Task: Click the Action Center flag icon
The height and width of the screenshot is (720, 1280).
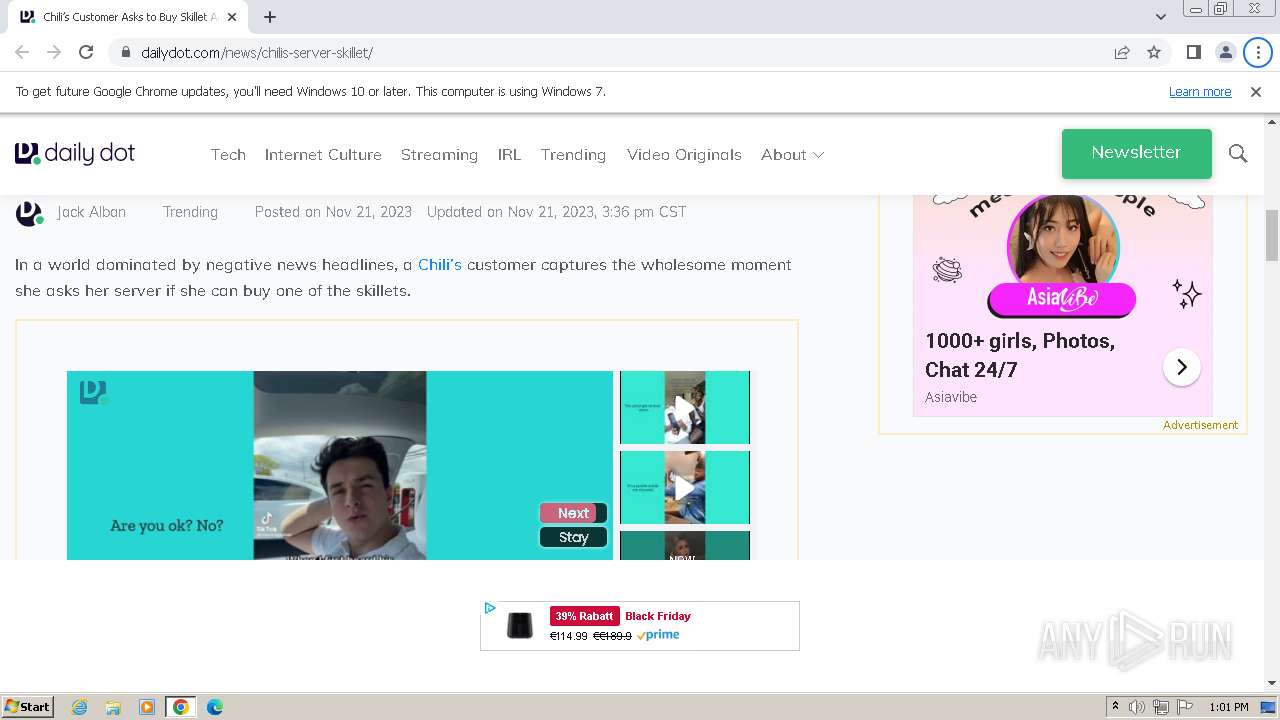Action: (x=1185, y=707)
